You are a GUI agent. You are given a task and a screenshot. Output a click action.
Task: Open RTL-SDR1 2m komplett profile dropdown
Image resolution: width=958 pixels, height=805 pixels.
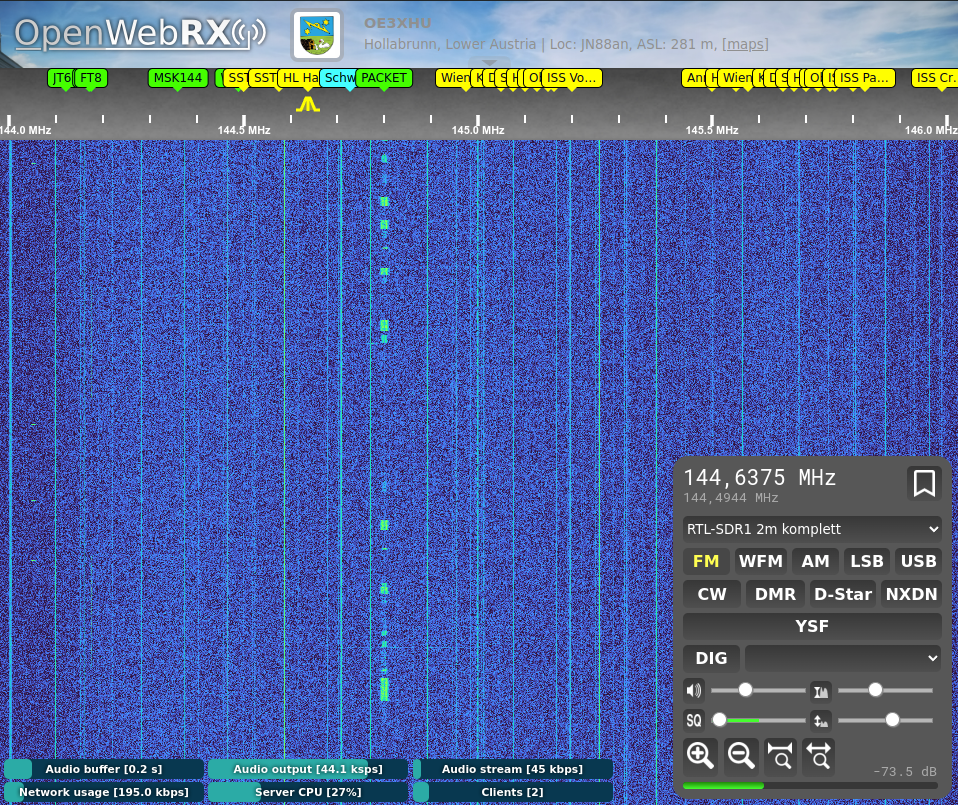click(812, 529)
